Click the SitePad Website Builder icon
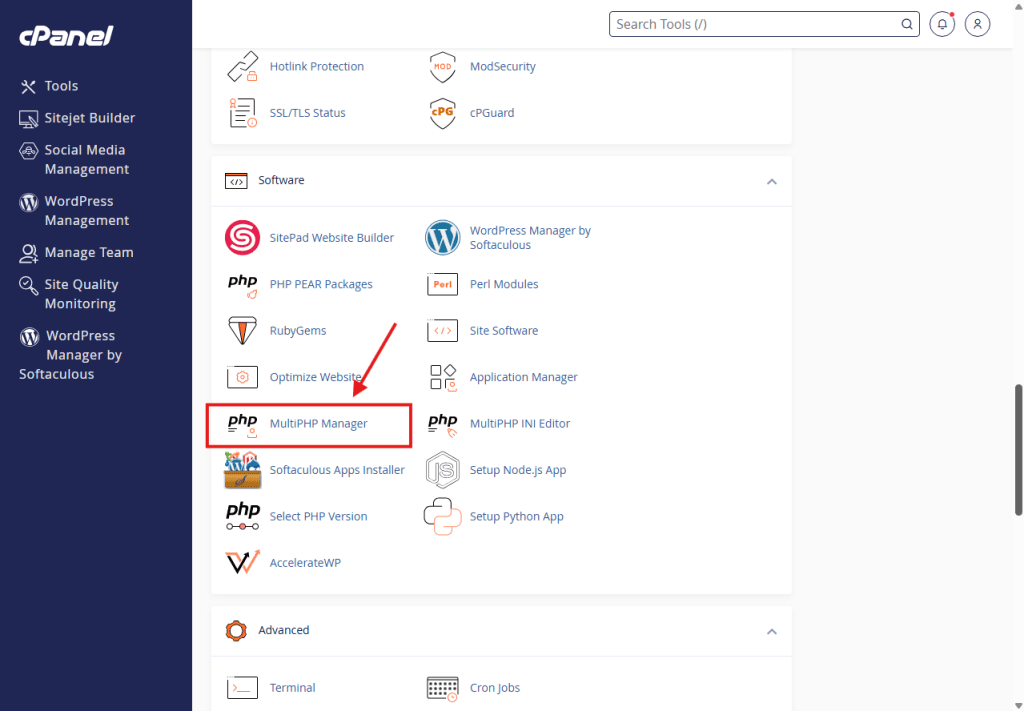The width and height of the screenshot is (1024, 711). (242, 238)
